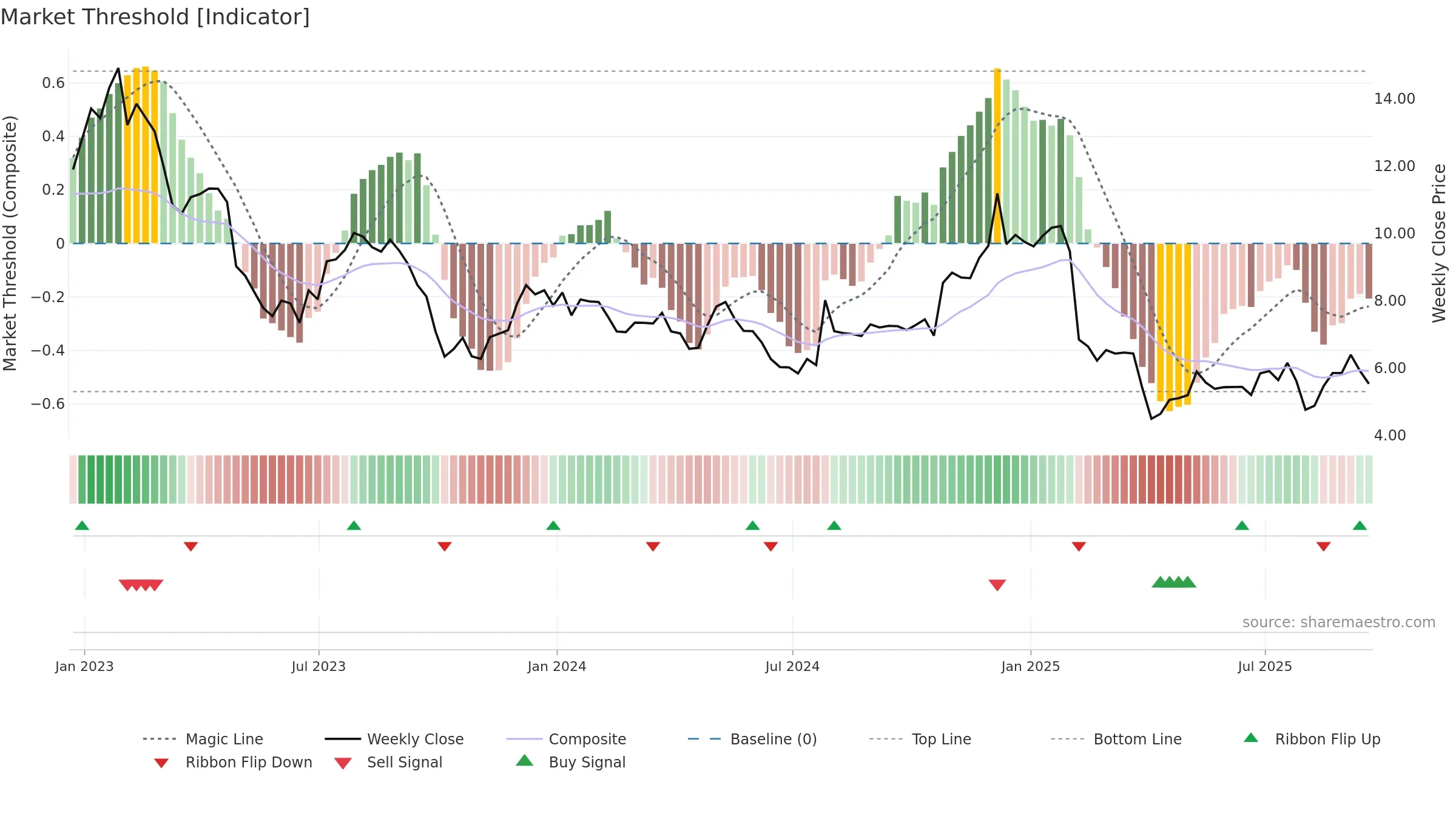Viewport: 1456px width, 819px height.
Task: Toggle the Top Line legend entry
Action: 920,739
